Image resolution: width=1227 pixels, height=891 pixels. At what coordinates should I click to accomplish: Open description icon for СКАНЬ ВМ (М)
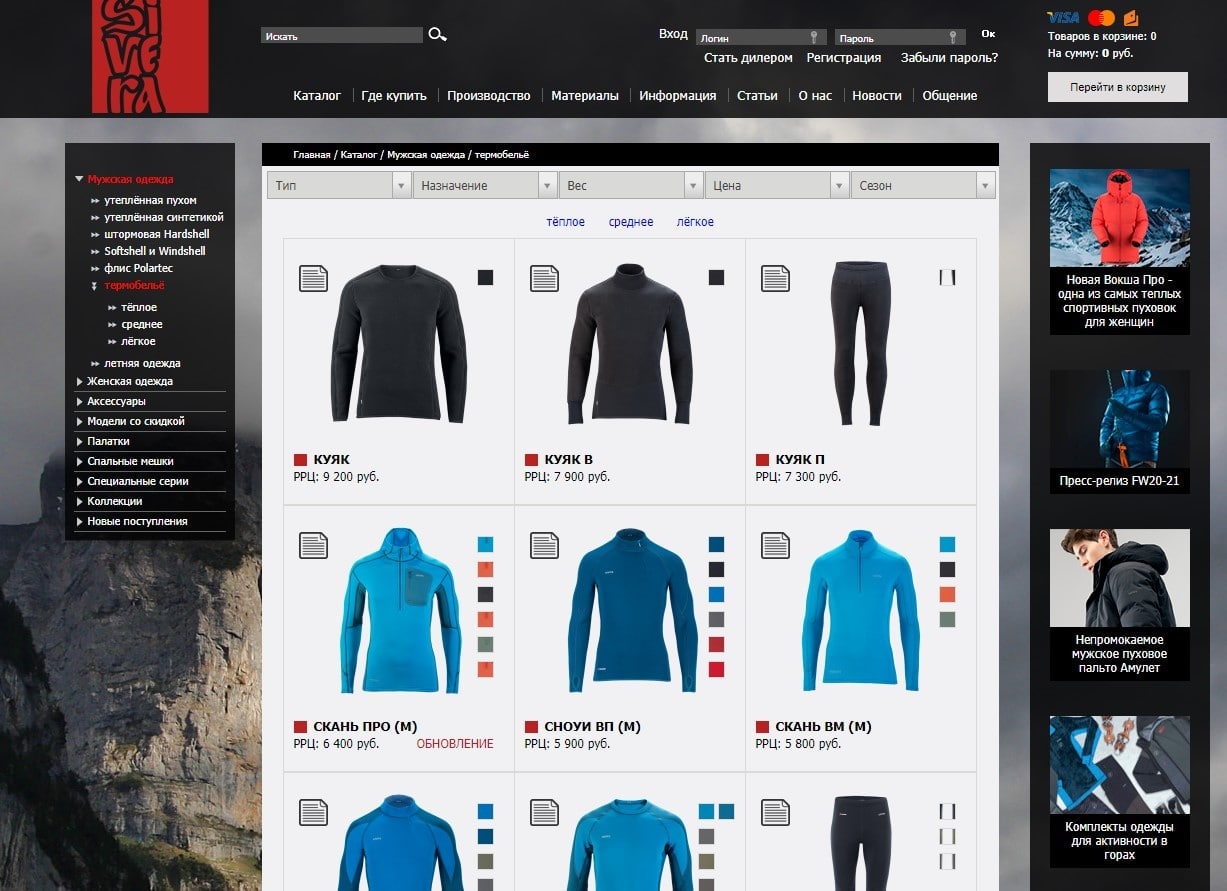point(775,545)
